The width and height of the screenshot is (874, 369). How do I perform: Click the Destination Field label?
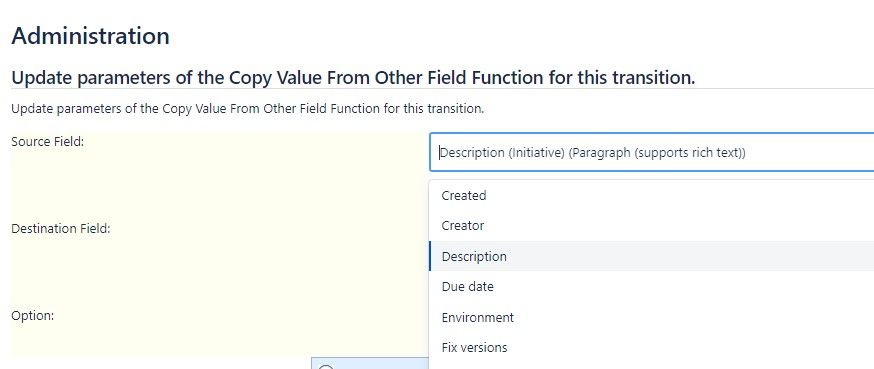(x=60, y=229)
